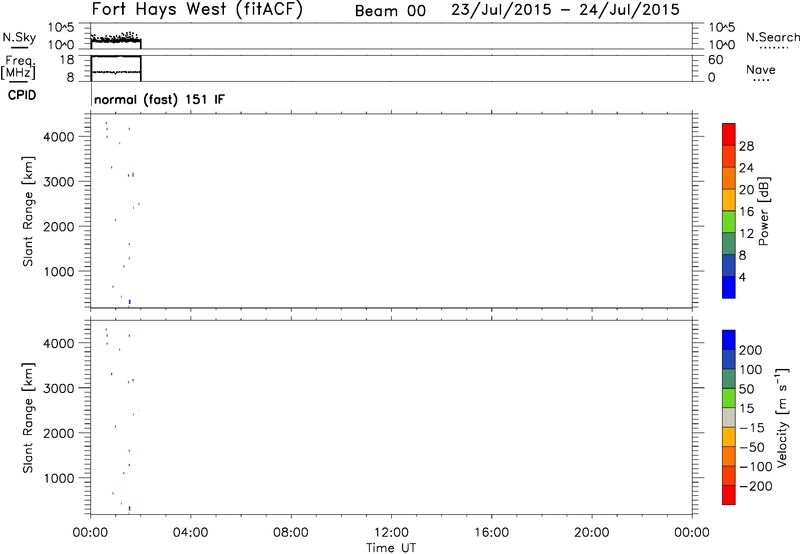This screenshot has height=554, width=800.
Task: Click the '4000' tick in the power panel
Action: (59, 137)
